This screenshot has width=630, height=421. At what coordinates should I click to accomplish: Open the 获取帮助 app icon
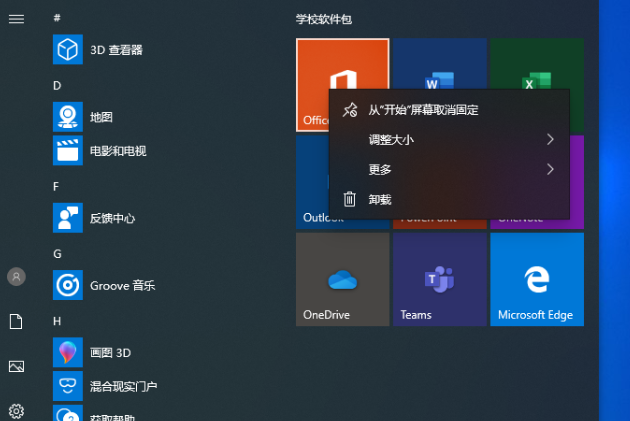68,413
